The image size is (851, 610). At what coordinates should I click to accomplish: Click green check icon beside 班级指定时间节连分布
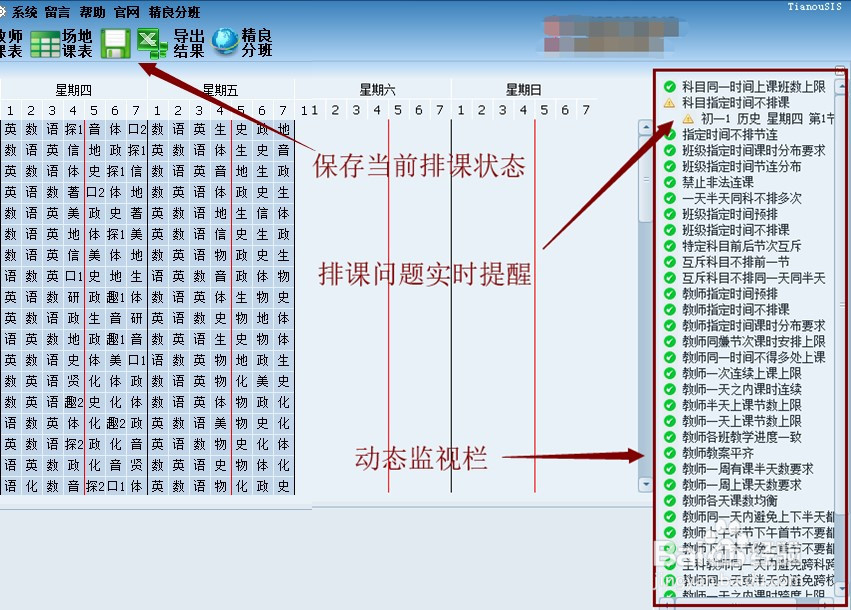[670, 166]
